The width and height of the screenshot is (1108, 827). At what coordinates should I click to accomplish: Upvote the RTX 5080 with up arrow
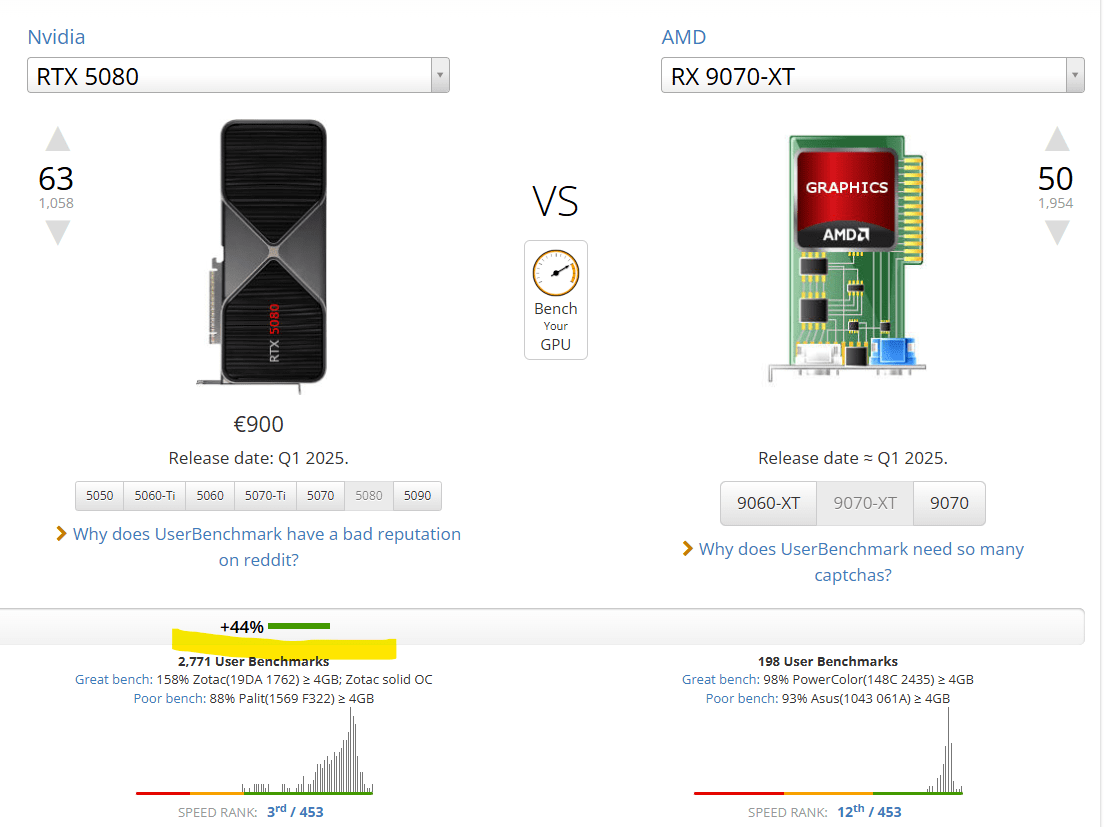[x=58, y=139]
